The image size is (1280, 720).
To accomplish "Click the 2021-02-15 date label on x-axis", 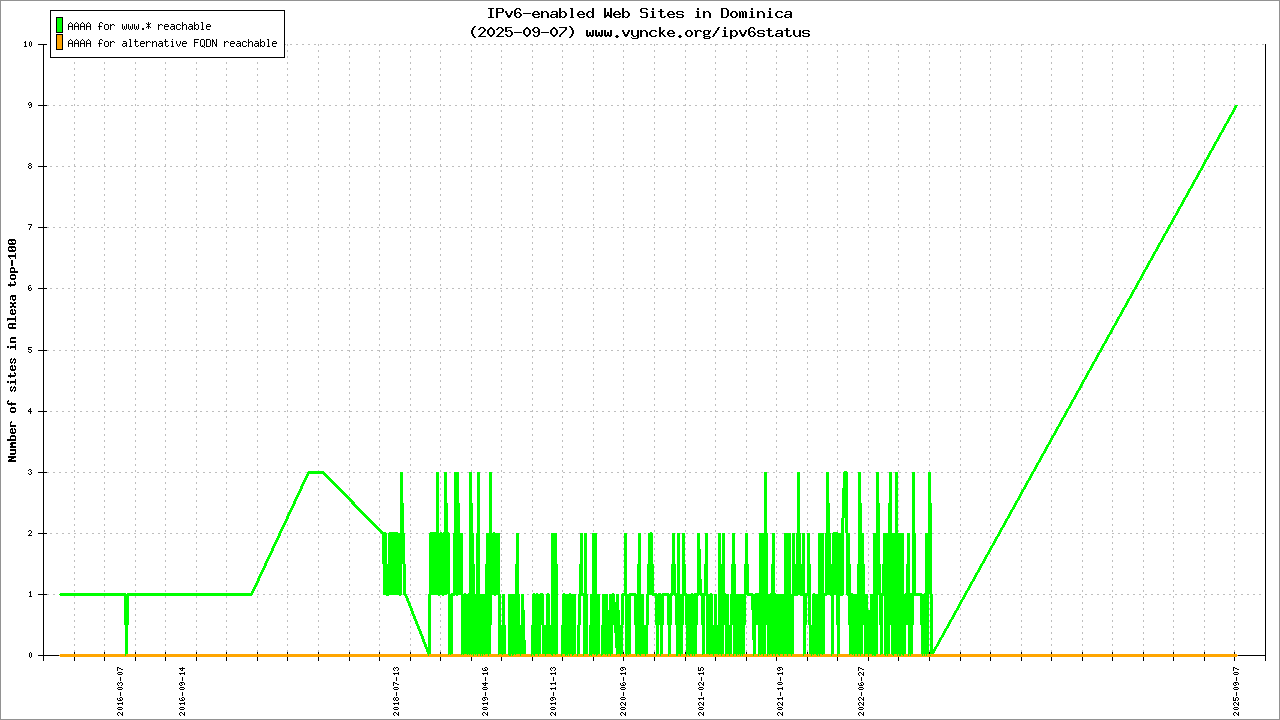I will pos(701,691).
